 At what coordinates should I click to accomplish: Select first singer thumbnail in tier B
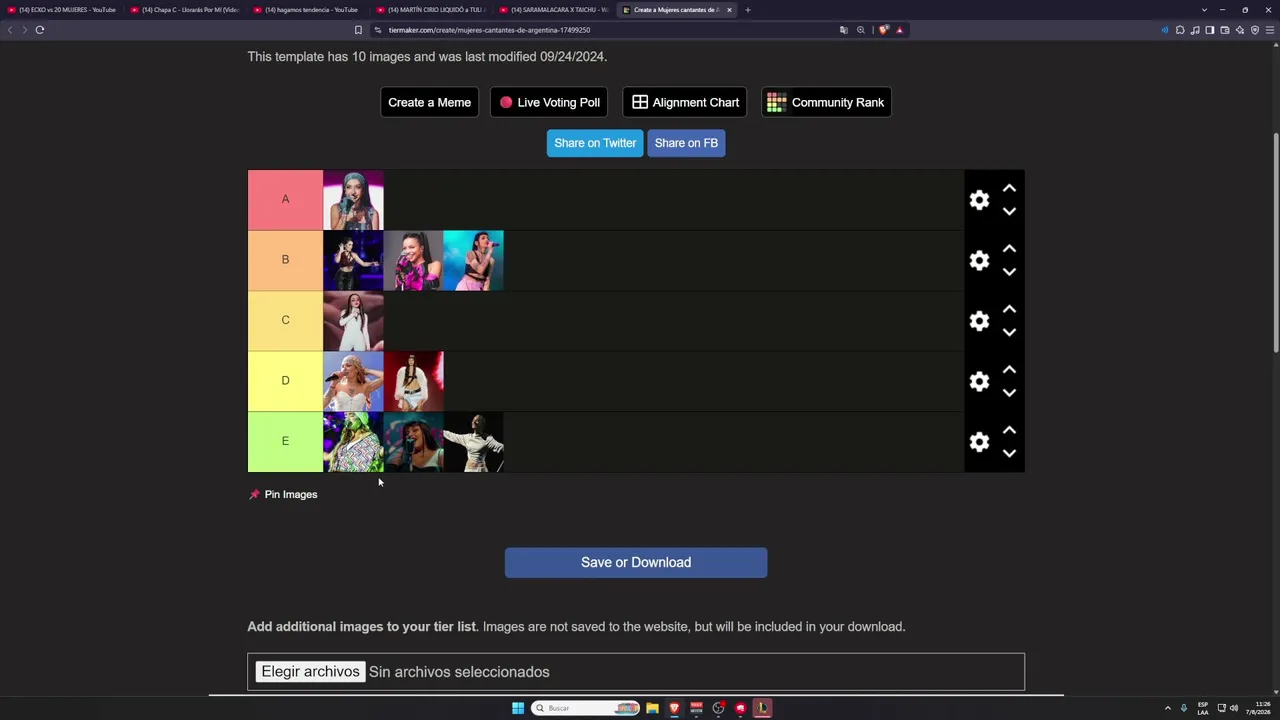353,261
